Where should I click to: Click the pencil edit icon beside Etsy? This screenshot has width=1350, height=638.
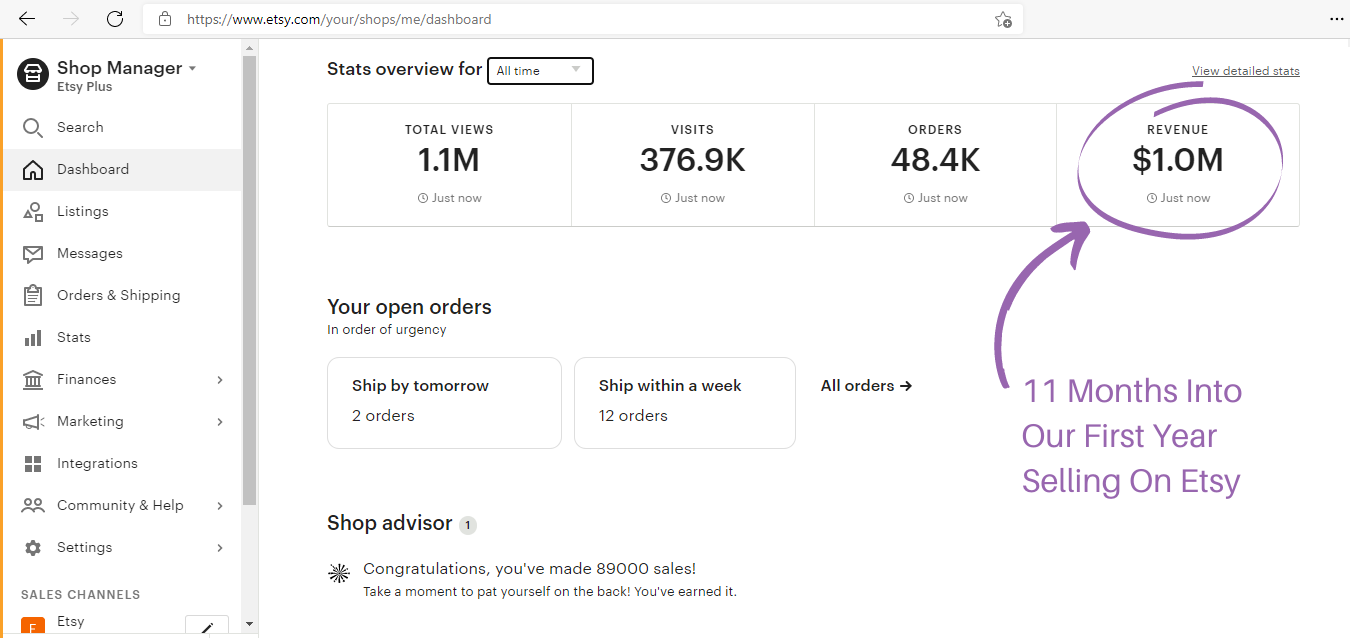coord(207,627)
